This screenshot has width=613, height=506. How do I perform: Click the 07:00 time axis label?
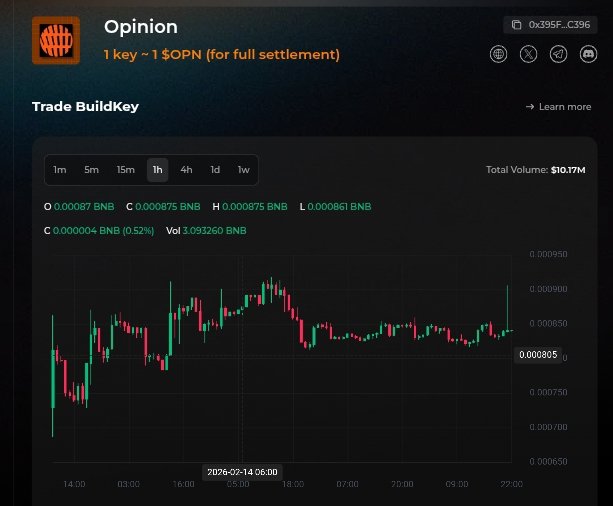click(348, 484)
